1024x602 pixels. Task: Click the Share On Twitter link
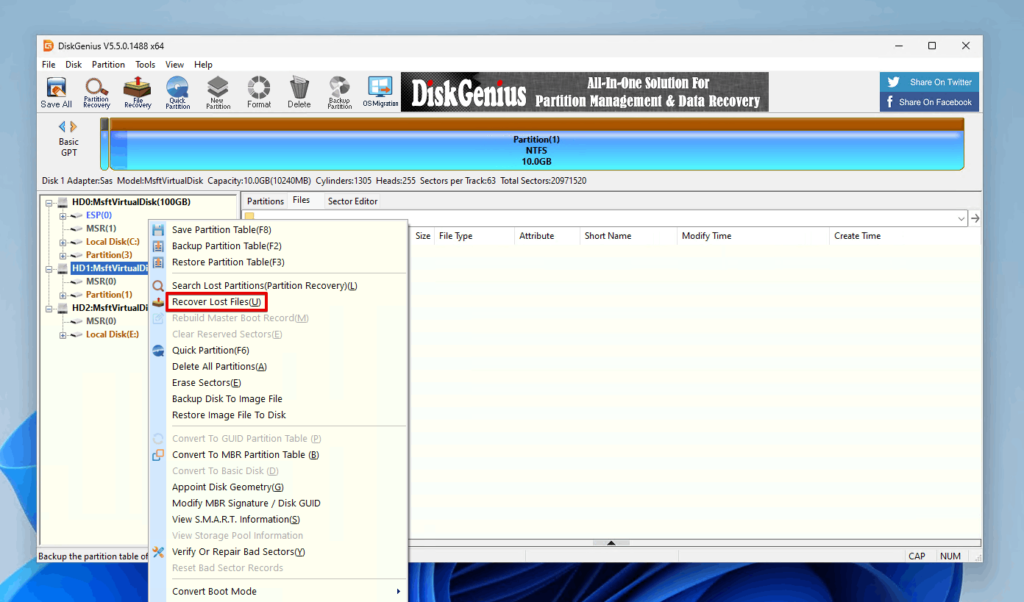pyautogui.click(x=928, y=81)
